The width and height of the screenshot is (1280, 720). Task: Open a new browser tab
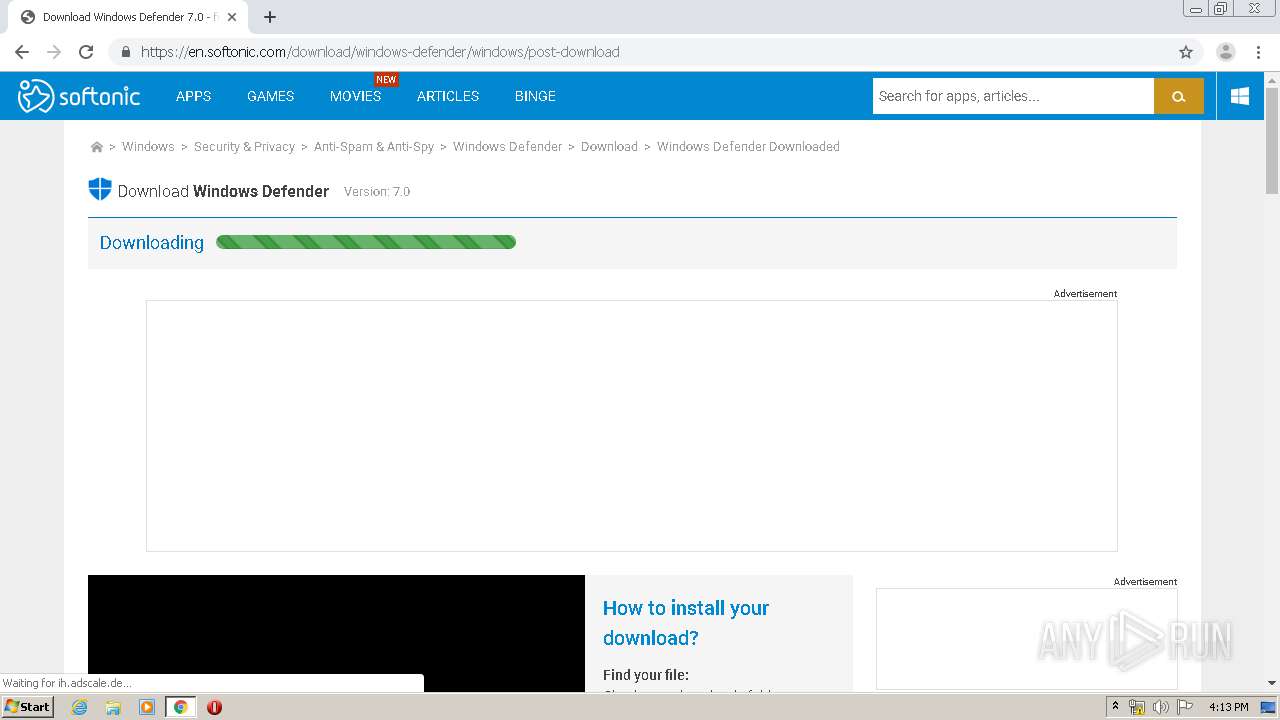[x=270, y=17]
